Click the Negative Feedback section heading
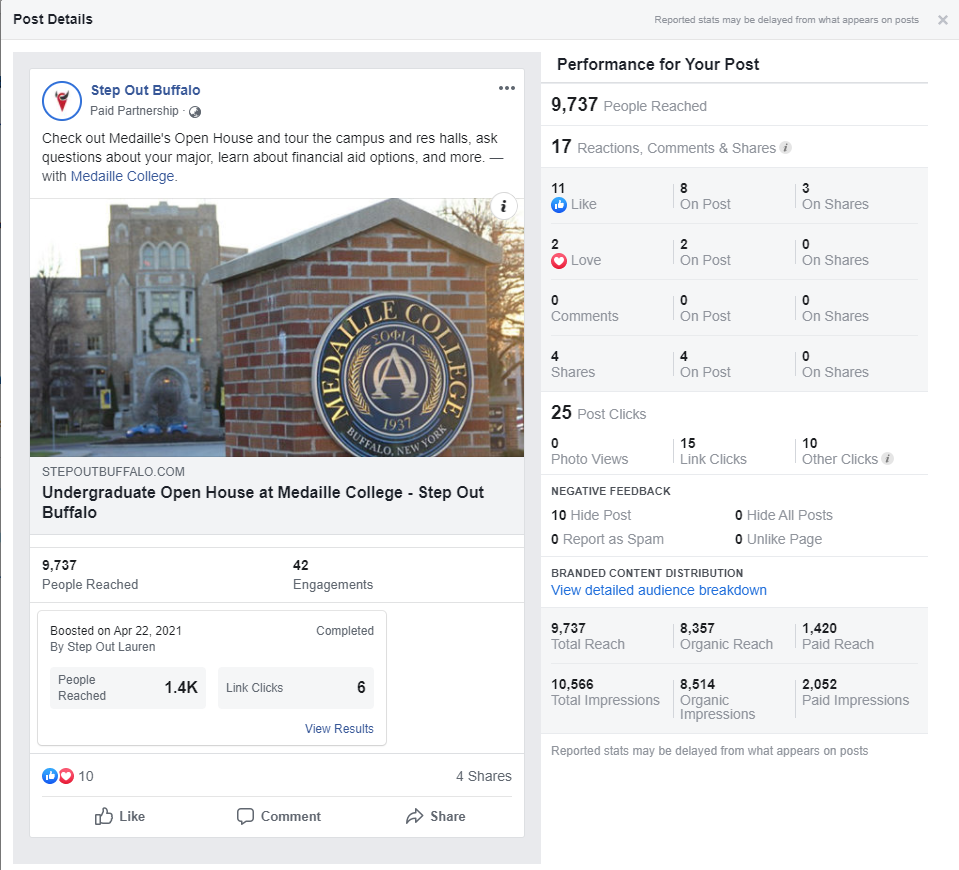This screenshot has height=870, width=959. (x=610, y=491)
